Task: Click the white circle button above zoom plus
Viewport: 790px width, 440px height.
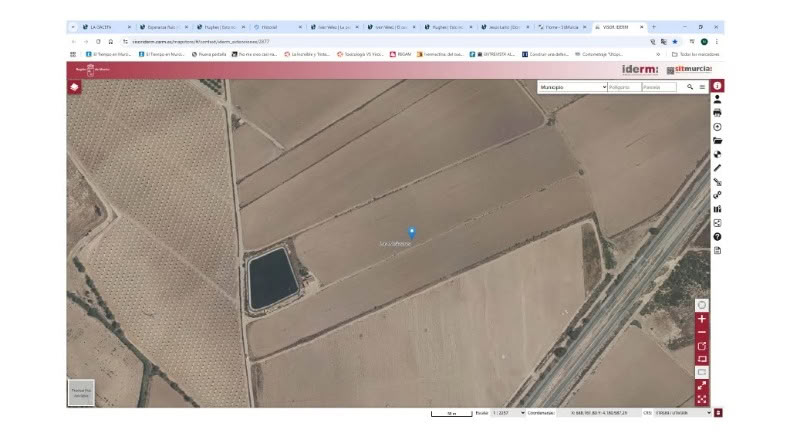Action: (702, 305)
